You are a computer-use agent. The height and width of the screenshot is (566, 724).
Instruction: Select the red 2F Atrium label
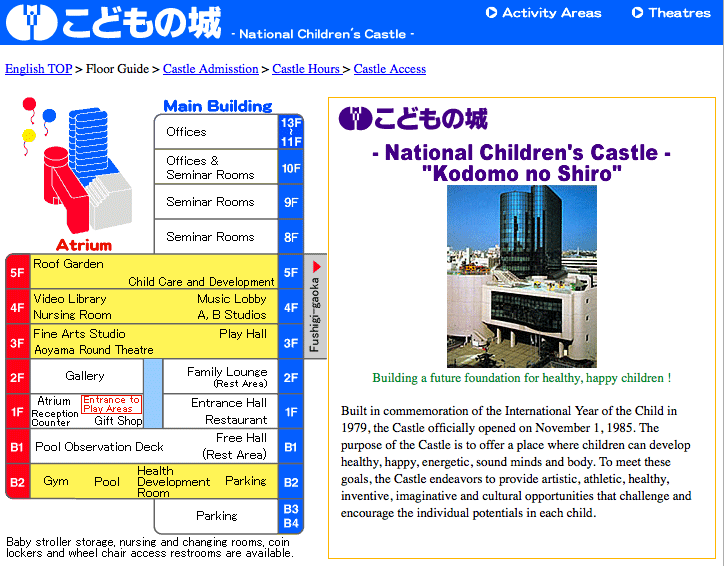coord(18,377)
